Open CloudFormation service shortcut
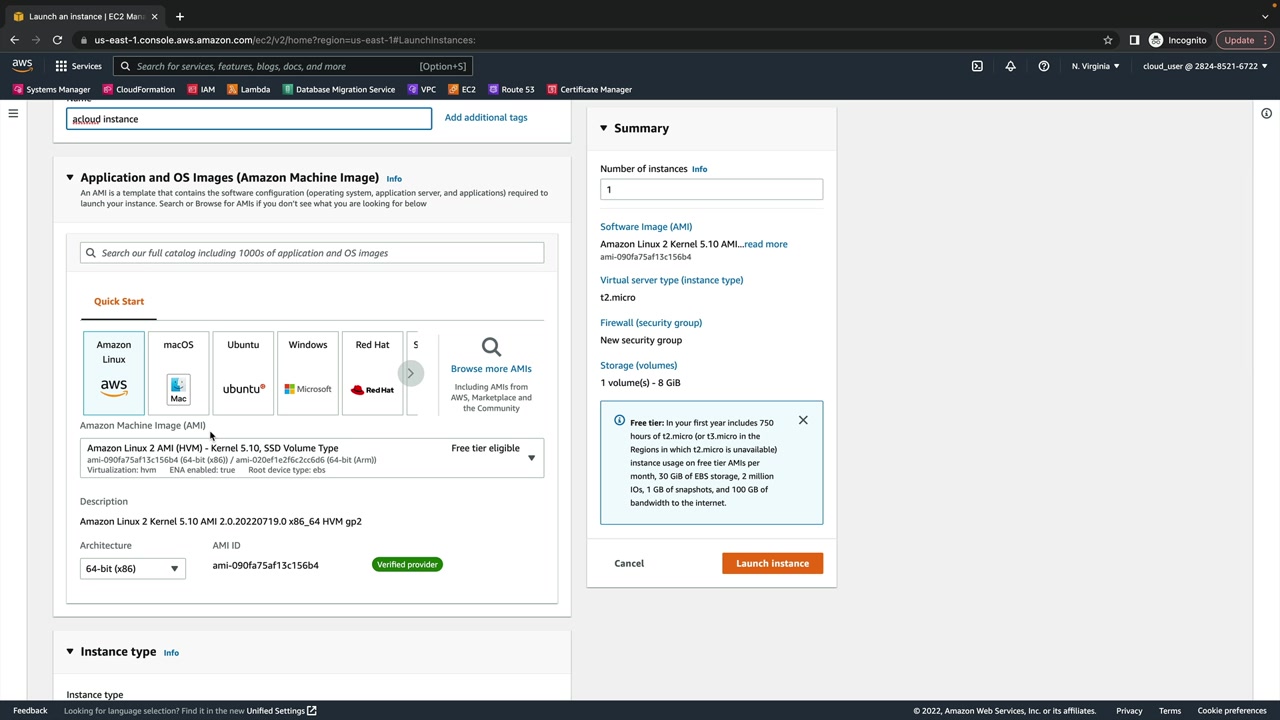1280x720 pixels. click(138, 89)
